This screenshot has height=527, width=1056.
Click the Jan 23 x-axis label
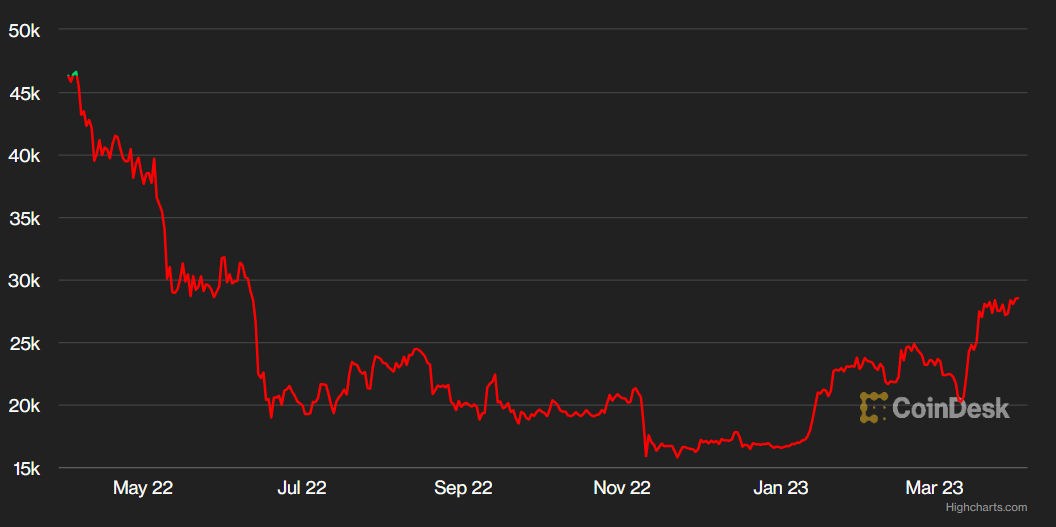click(781, 488)
